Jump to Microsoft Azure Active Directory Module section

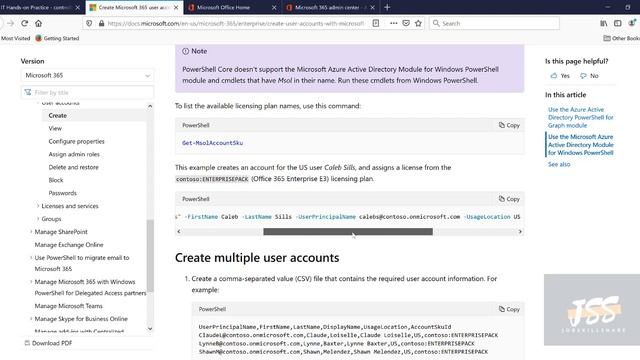click(580, 144)
